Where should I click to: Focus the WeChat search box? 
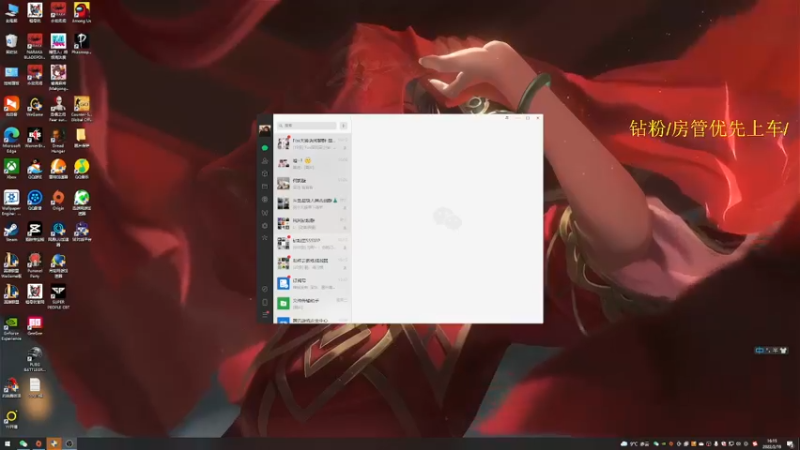307,126
